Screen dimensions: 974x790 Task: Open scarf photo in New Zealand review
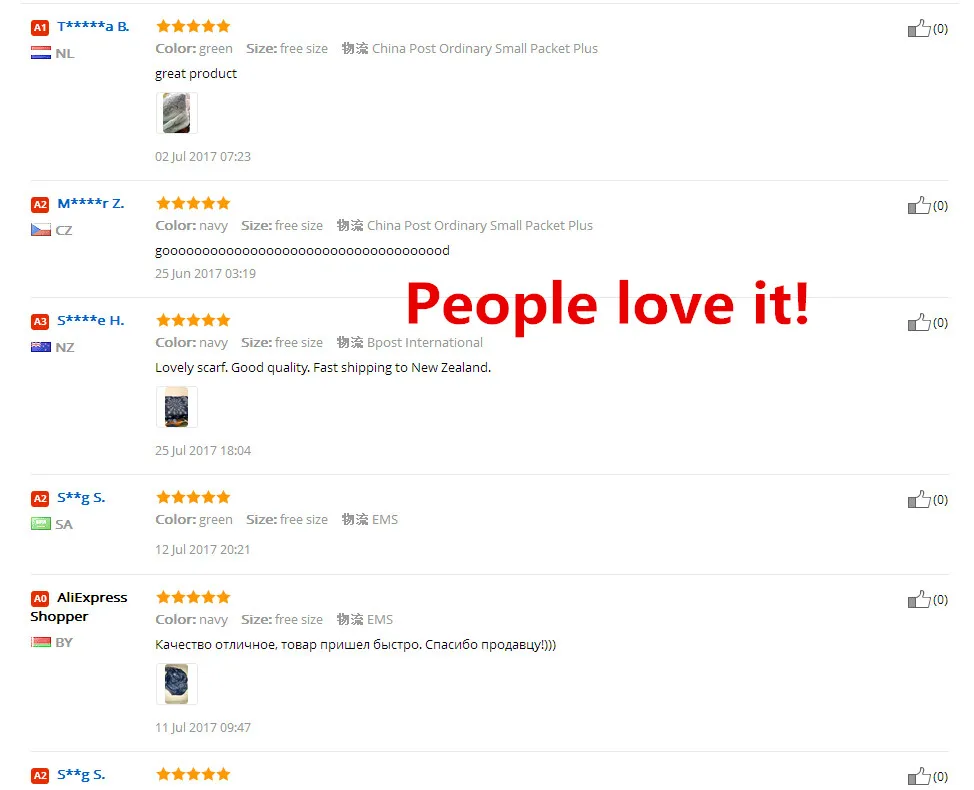pyautogui.click(x=176, y=407)
